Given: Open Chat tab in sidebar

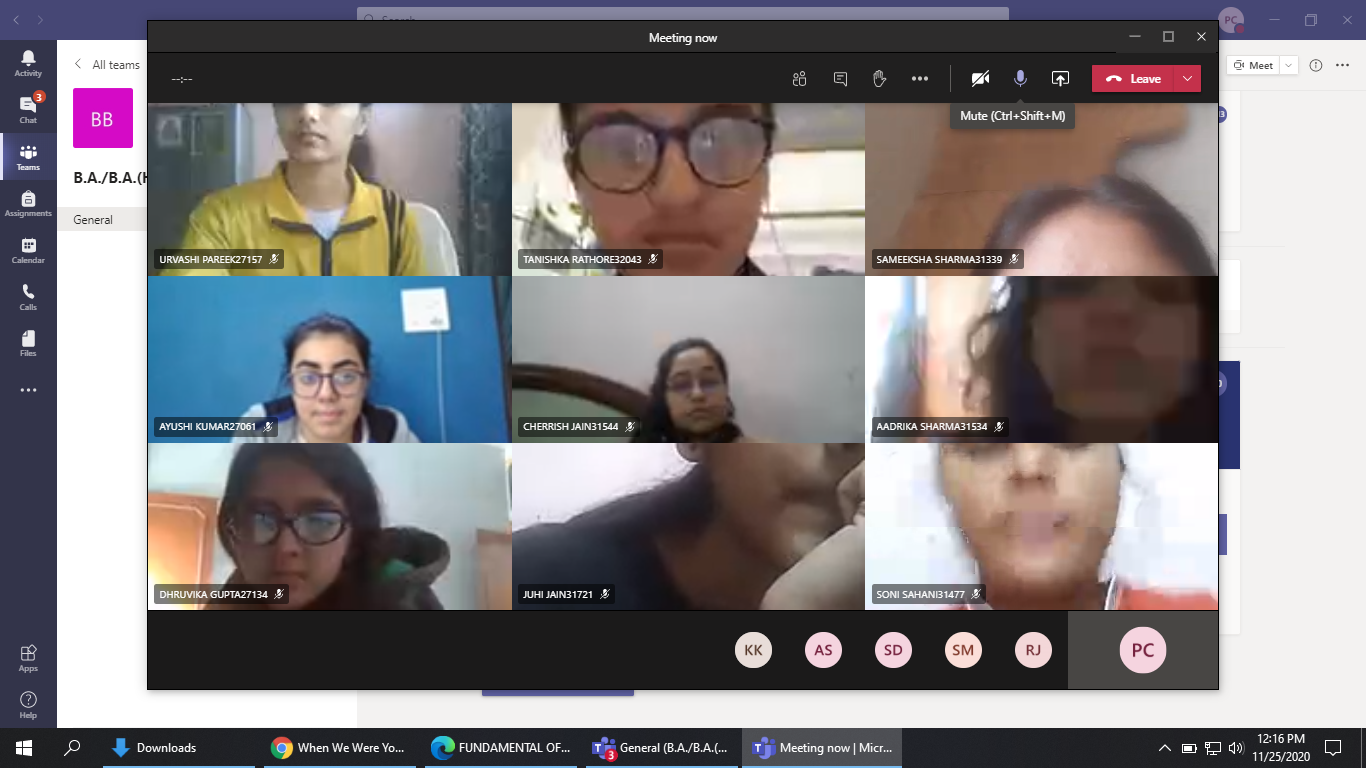Looking at the screenshot, I should tap(28, 110).
